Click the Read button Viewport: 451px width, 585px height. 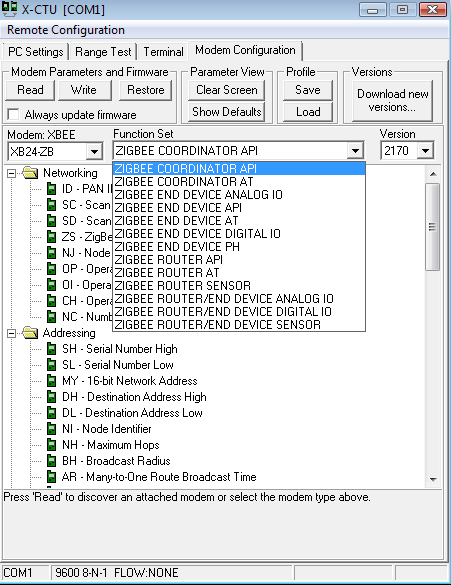(30, 90)
